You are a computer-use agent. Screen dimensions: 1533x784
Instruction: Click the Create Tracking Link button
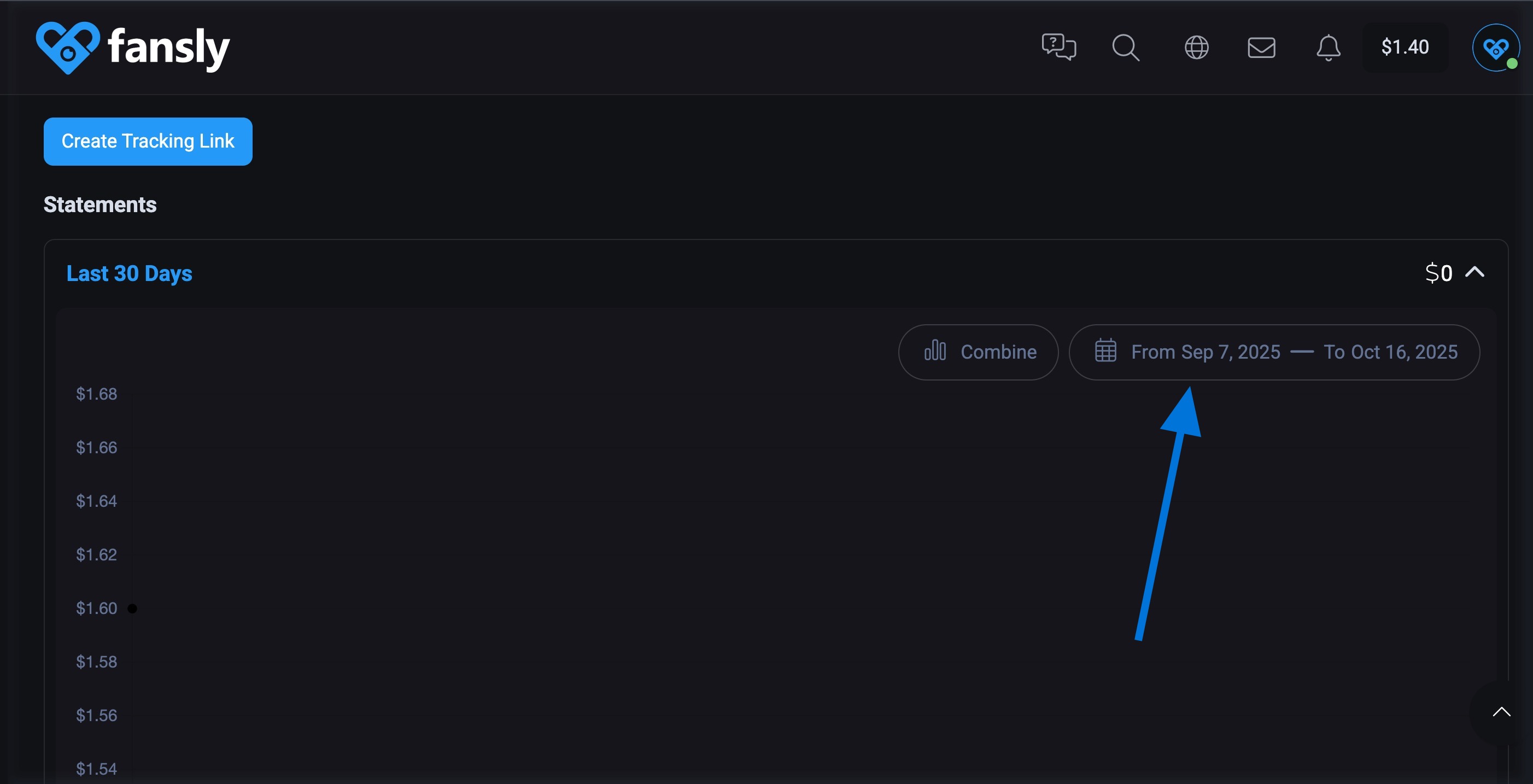(x=148, y=141)
